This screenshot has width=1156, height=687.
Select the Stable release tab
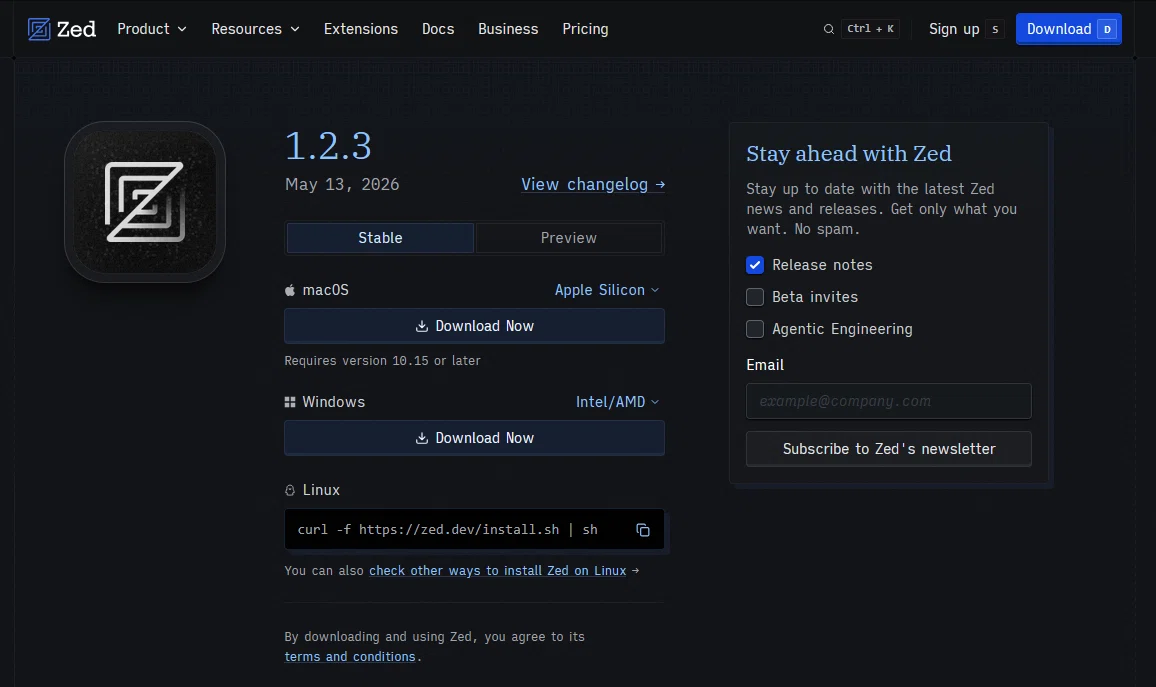(380, 238)
